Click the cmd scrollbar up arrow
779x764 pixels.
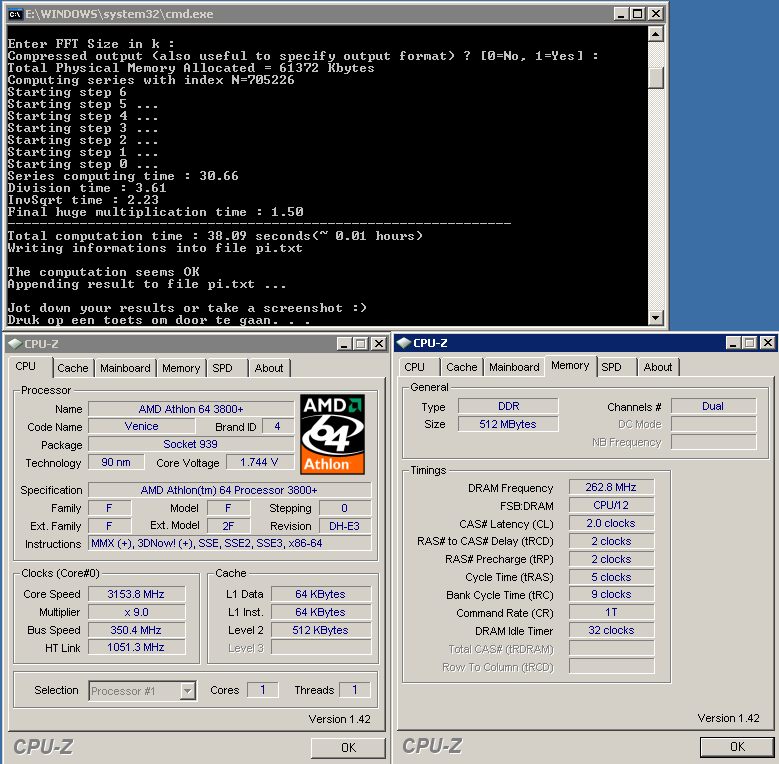pos(656,34)
